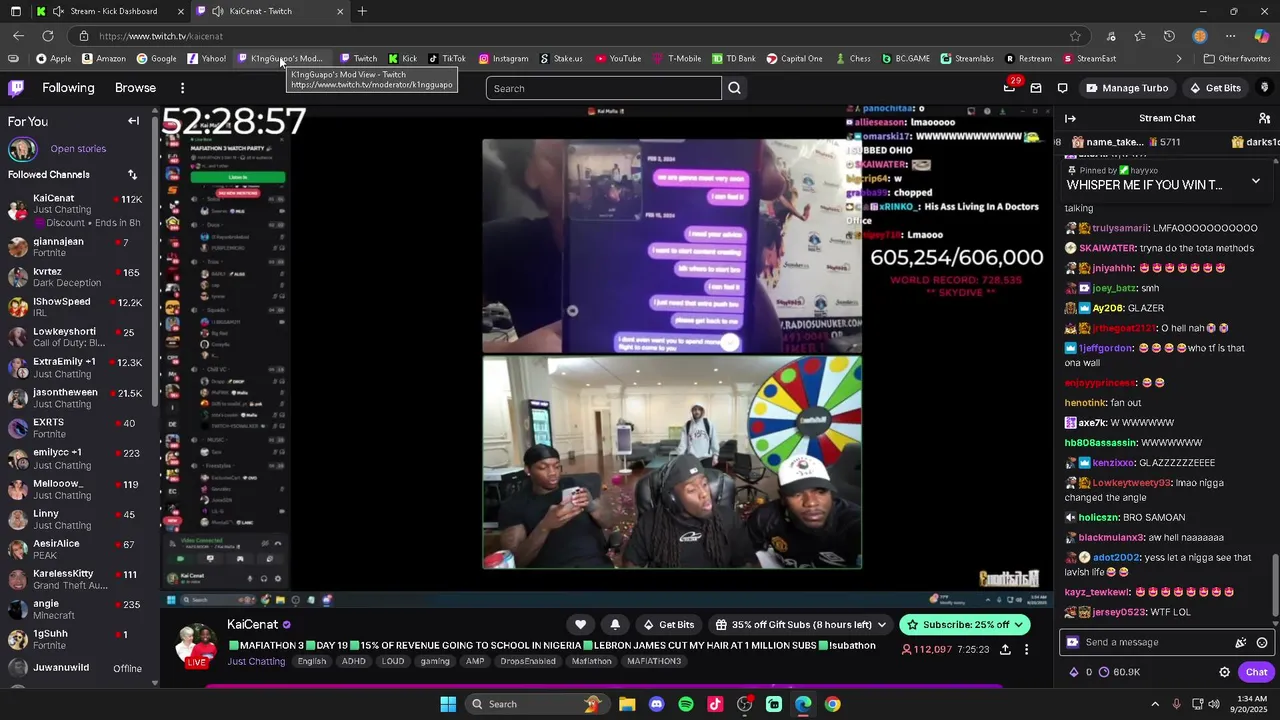
Task: Click Get Bits below the stream
Action: tap(668, 625)
